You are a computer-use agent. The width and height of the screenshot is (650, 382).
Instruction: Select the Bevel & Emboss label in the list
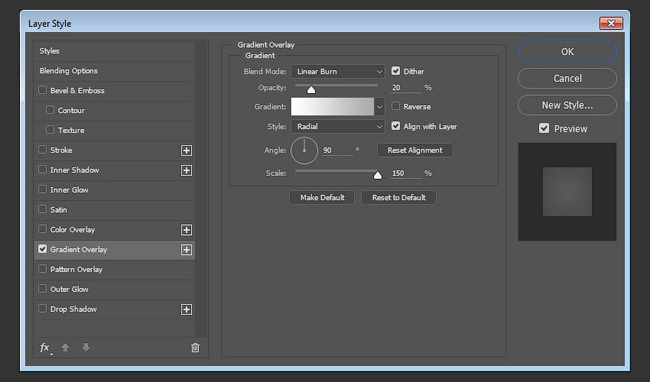(78, 90)
